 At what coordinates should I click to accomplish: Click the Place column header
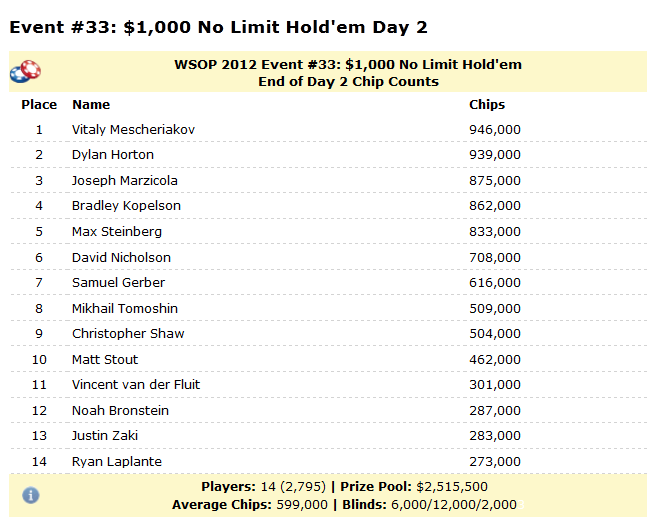[39, 104]
